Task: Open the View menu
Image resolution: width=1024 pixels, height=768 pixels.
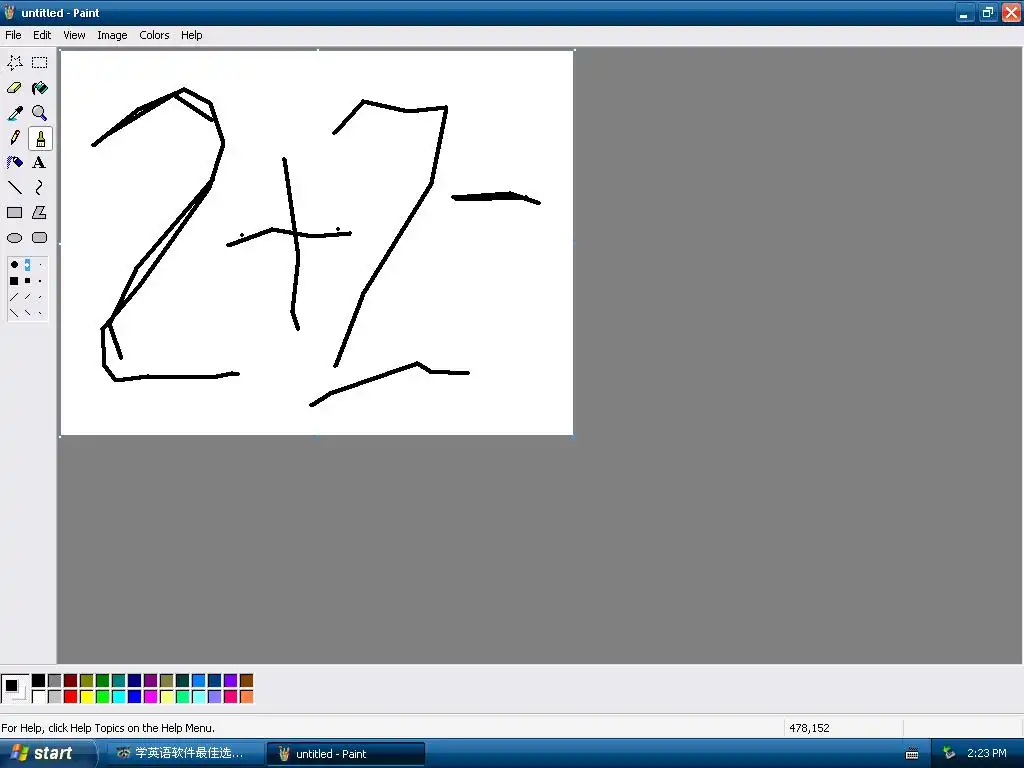Action: click(74, 35)
